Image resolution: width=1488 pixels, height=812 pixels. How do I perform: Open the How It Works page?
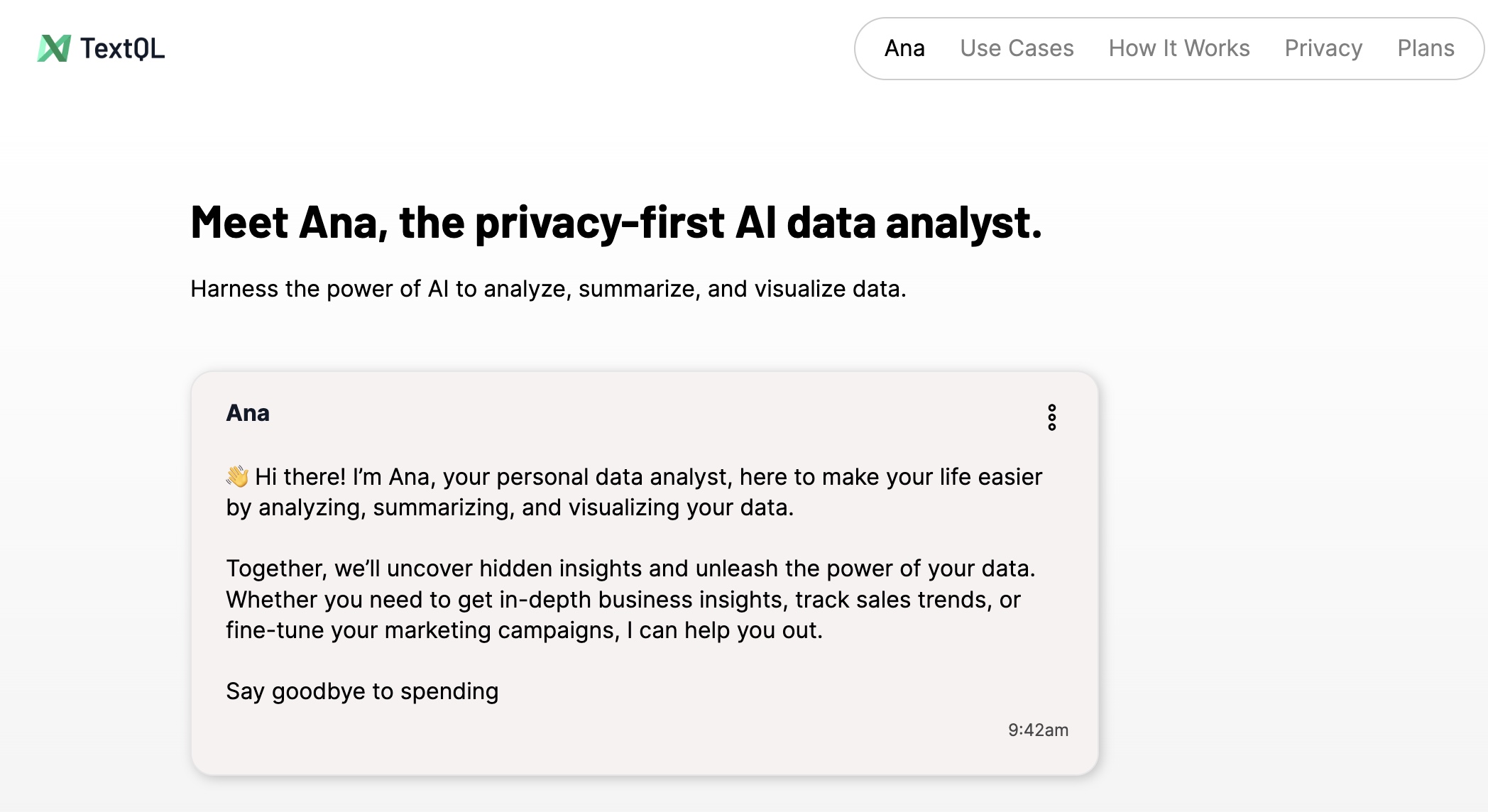pyautogui.click(x=1178, y=48)
